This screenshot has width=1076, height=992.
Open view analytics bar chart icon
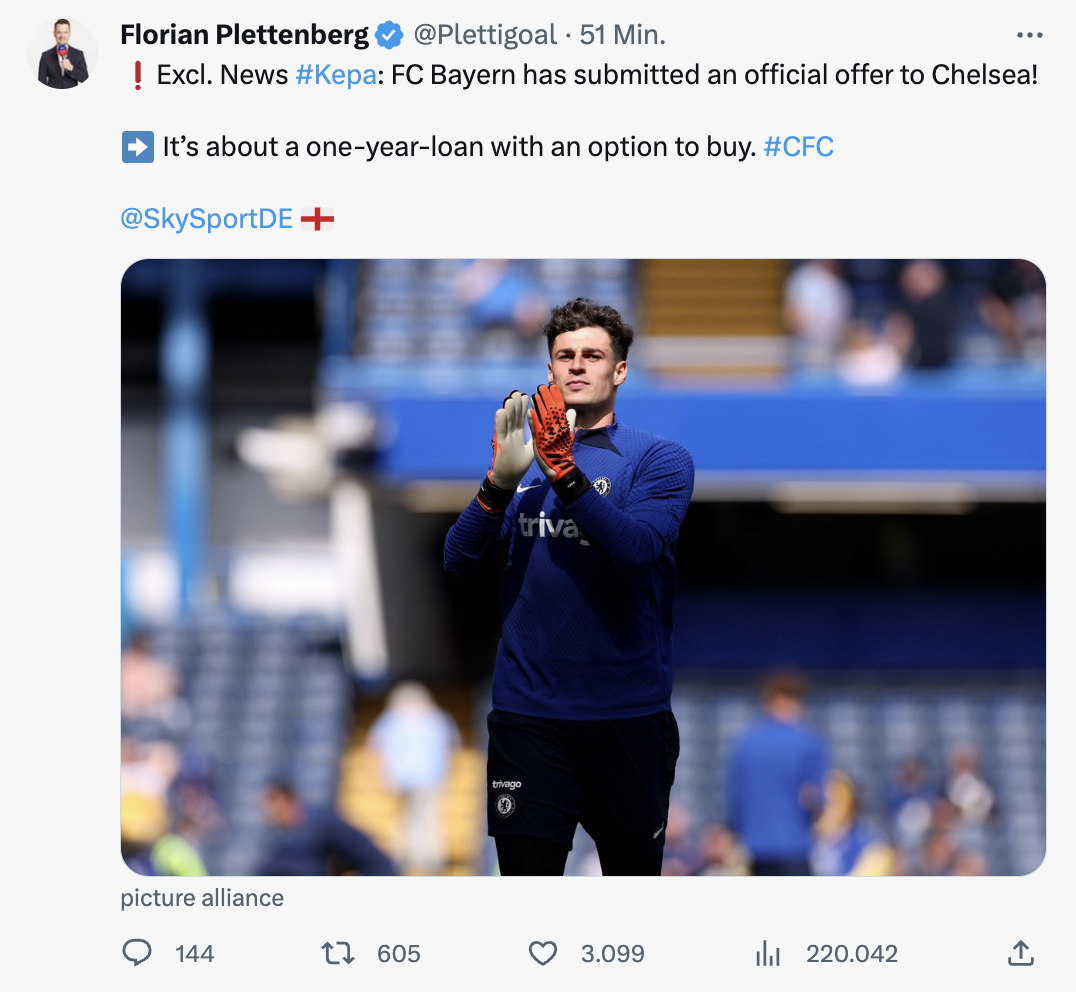767,954
